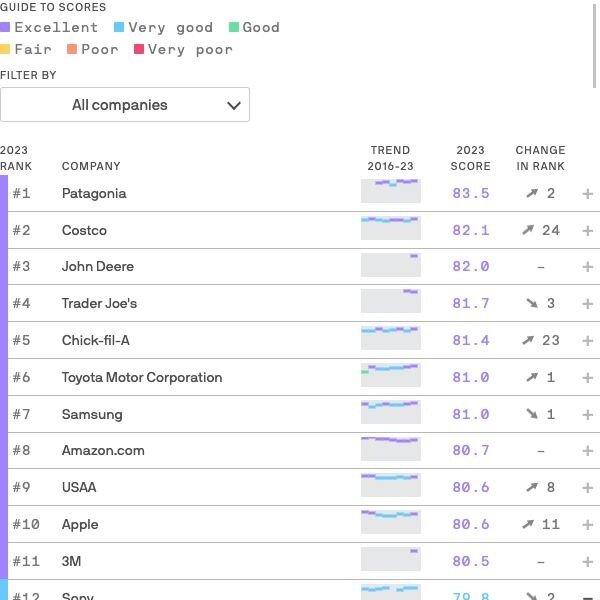Click the Change in Rank column header
600x600 pixels.
point(540,158)
